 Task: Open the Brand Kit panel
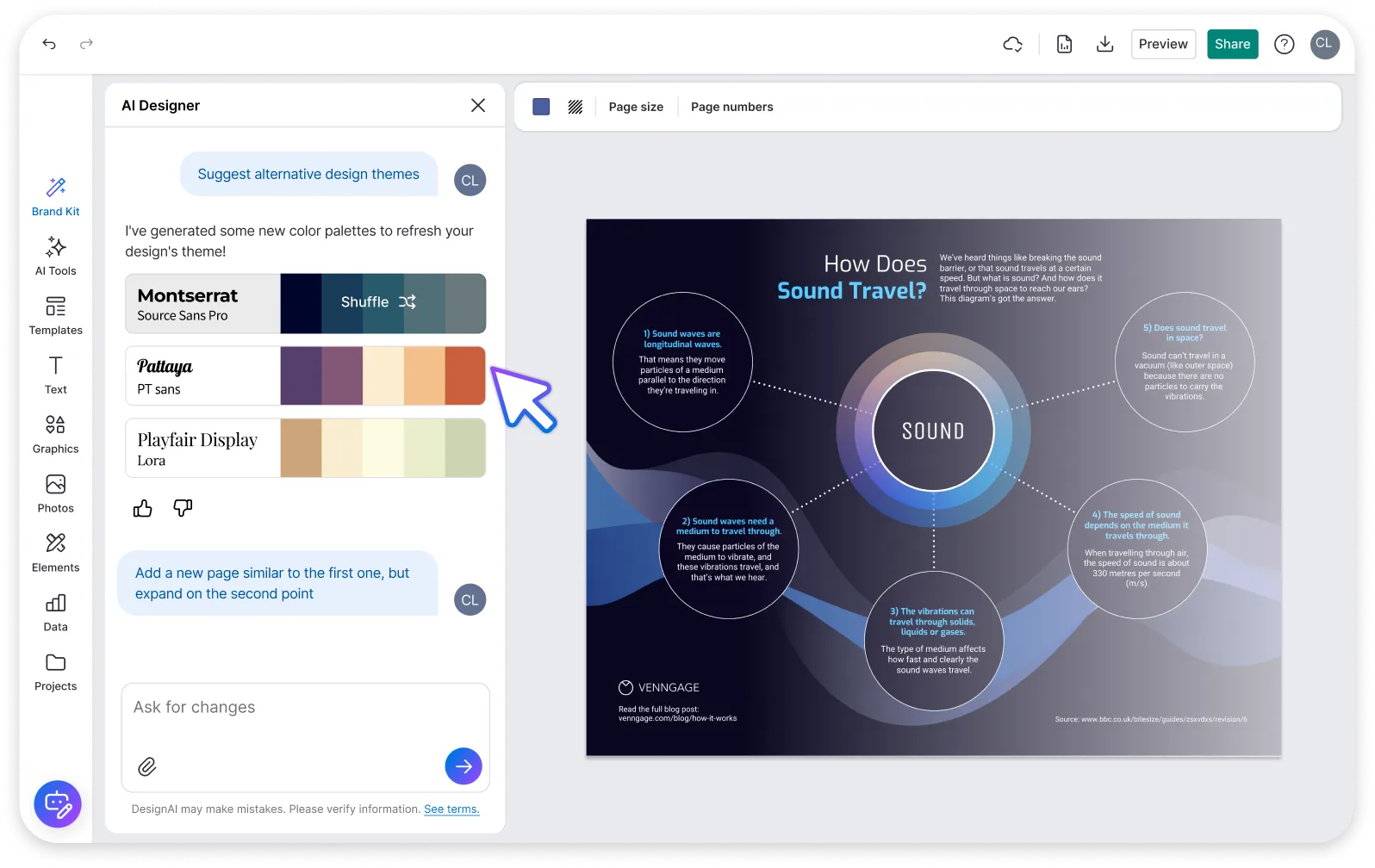[x=56, y=196]
